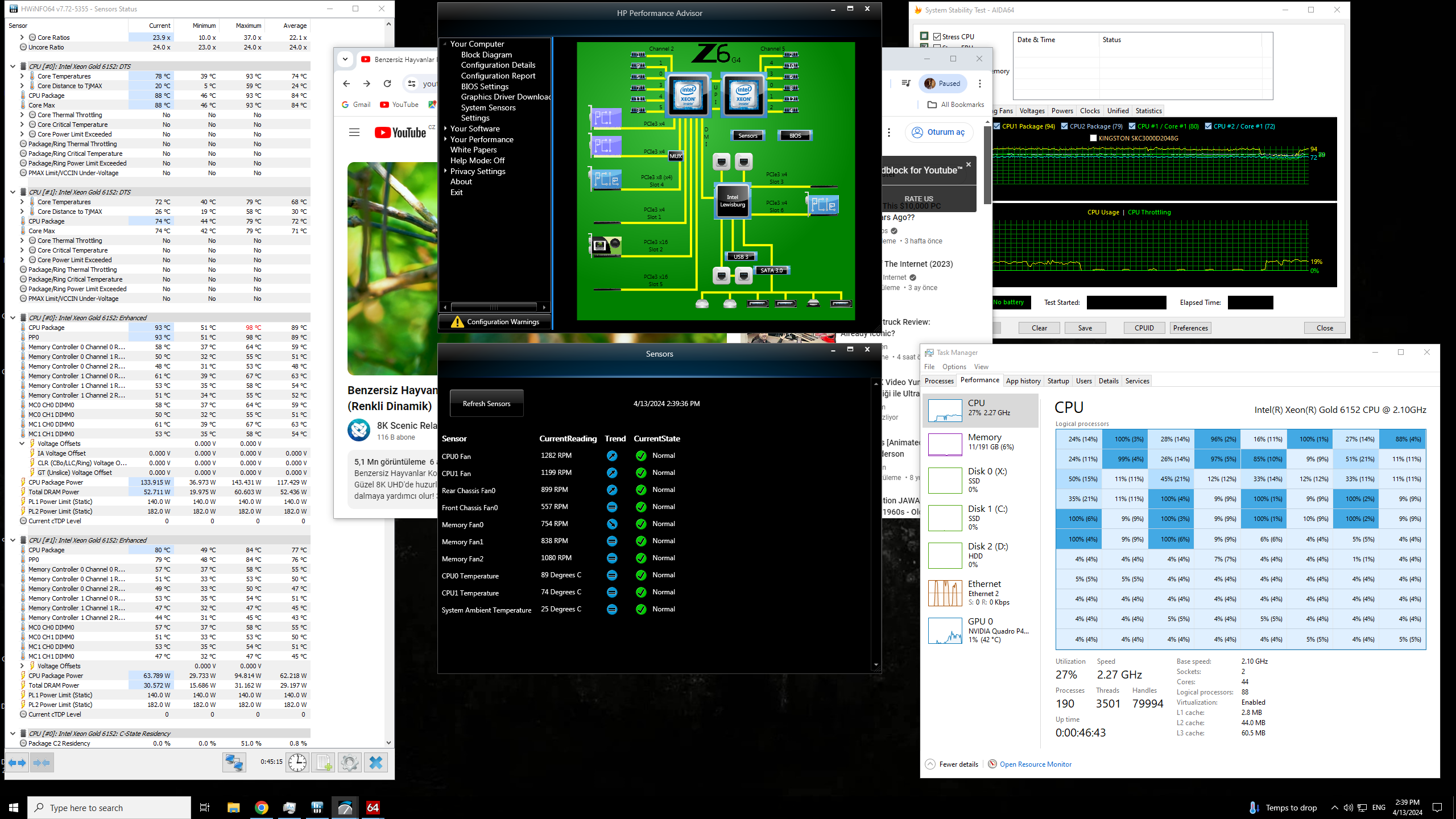This screenshot has height=819, width=1456.
Task: Click Sensors chip in HP block diagram
Action: 748,135
